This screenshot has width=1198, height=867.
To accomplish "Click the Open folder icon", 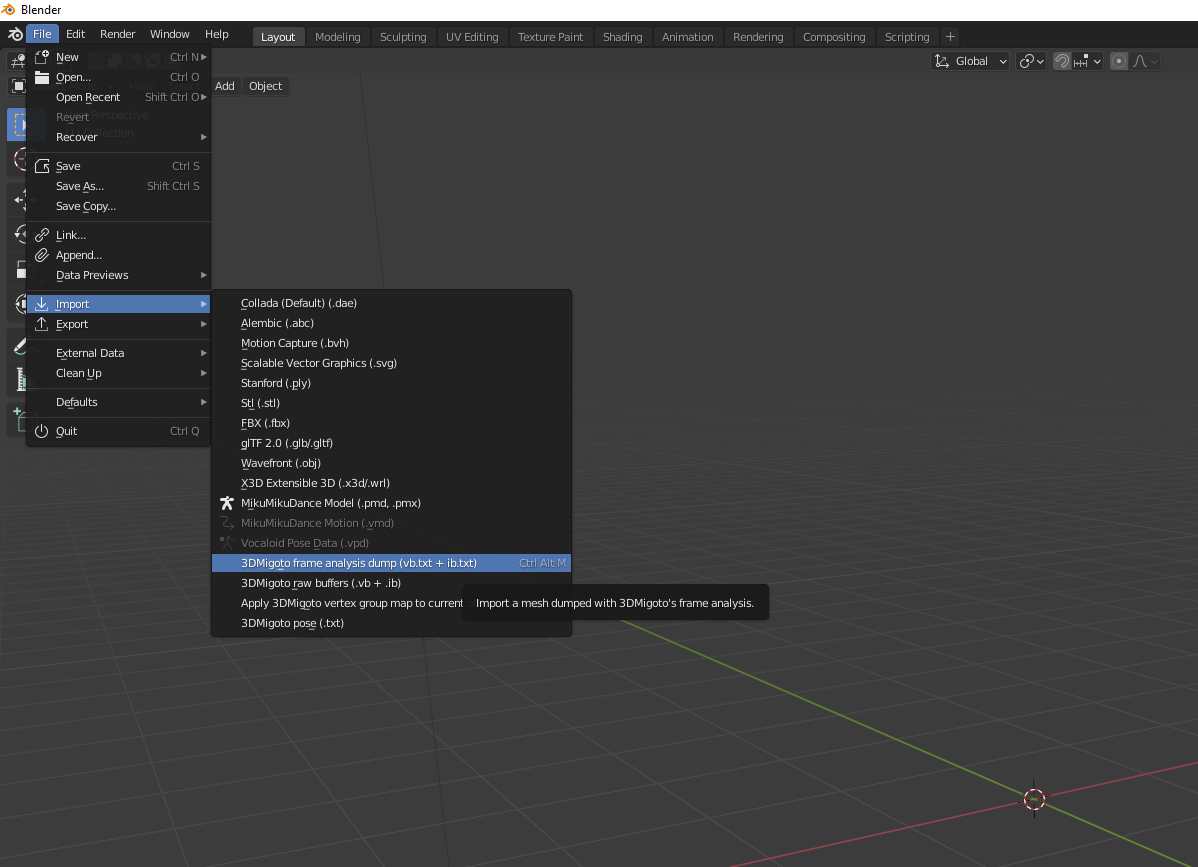I will pyautogui.click(x=42, y=77).
